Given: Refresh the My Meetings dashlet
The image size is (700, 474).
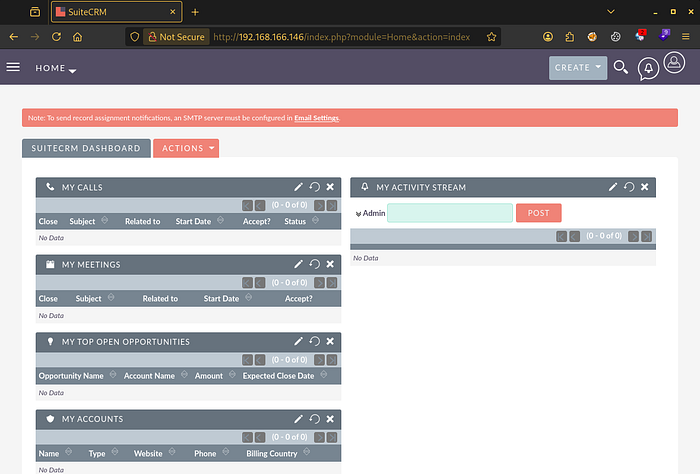Looking at the screenshot, I should click(x=314, y=264).
